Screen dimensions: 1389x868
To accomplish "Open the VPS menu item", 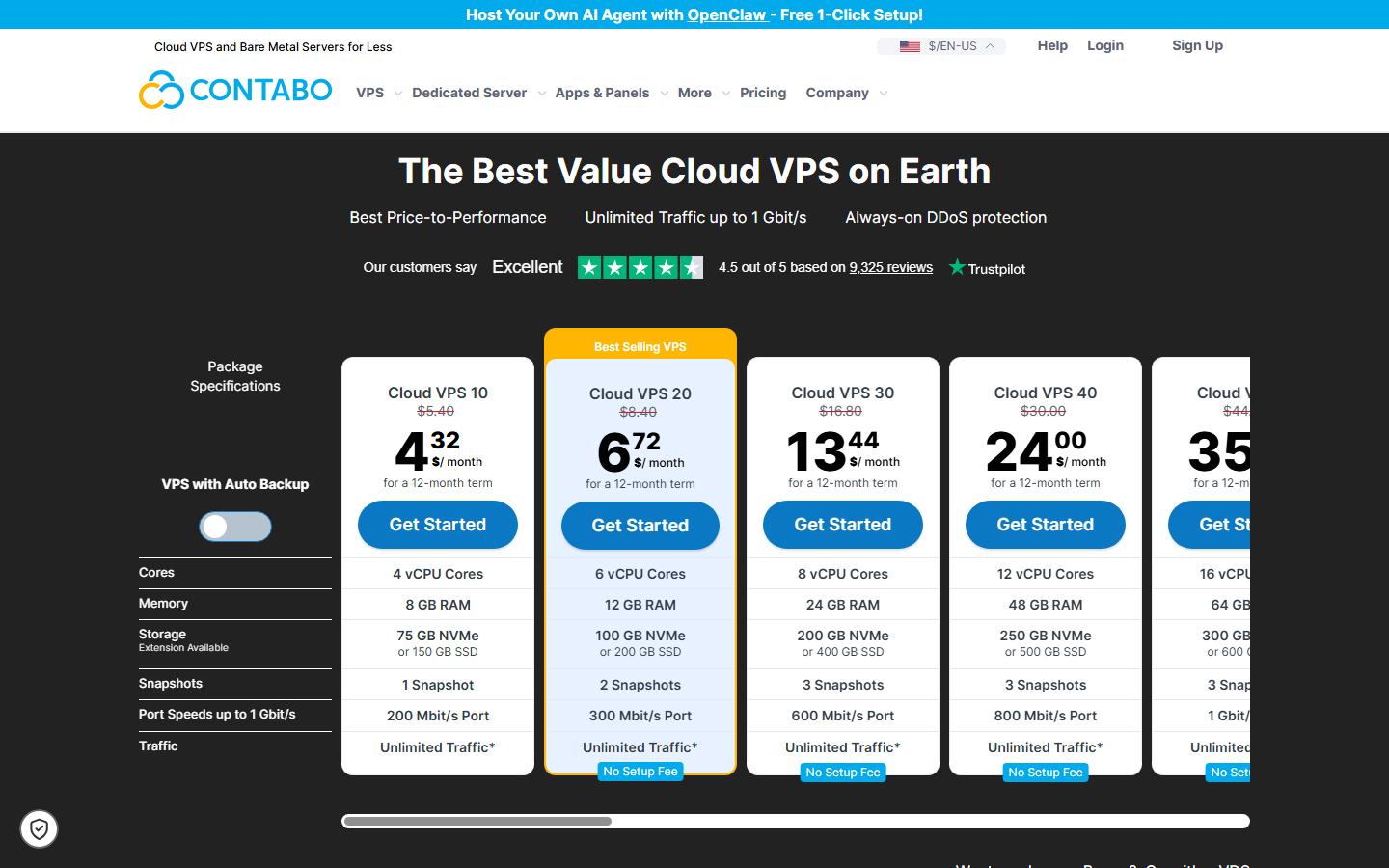I will click(369, 93).
